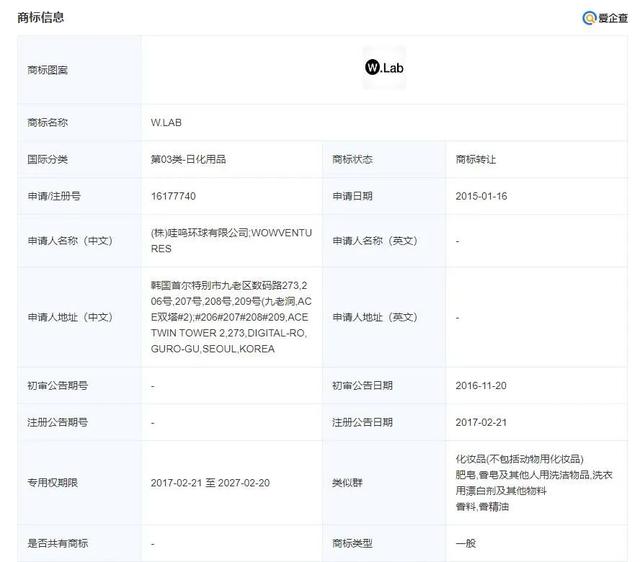Select the 国际分类 label
The width and height of the screenshot is (640, 562).
coord(47,159)
